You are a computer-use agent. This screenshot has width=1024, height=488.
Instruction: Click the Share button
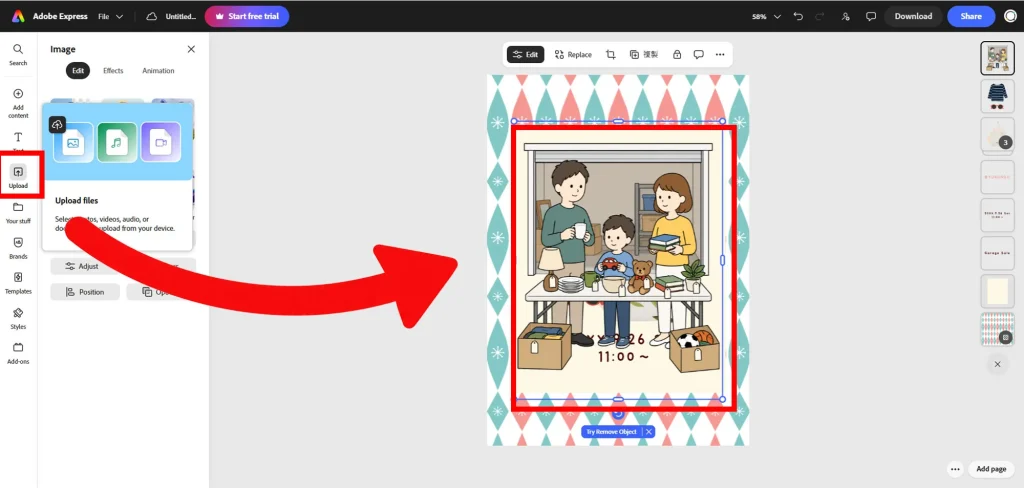[x=971, y=16]
